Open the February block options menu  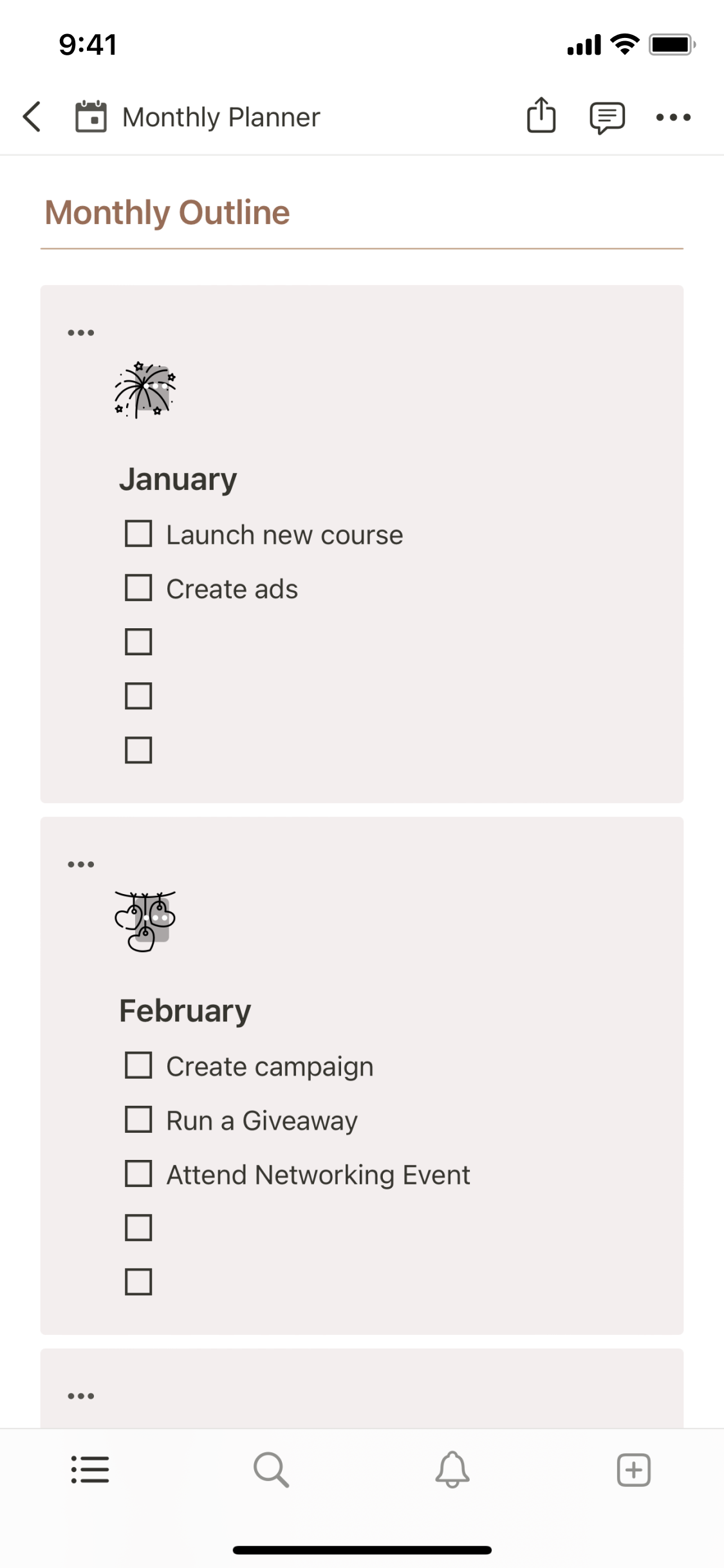pos(81,863)
